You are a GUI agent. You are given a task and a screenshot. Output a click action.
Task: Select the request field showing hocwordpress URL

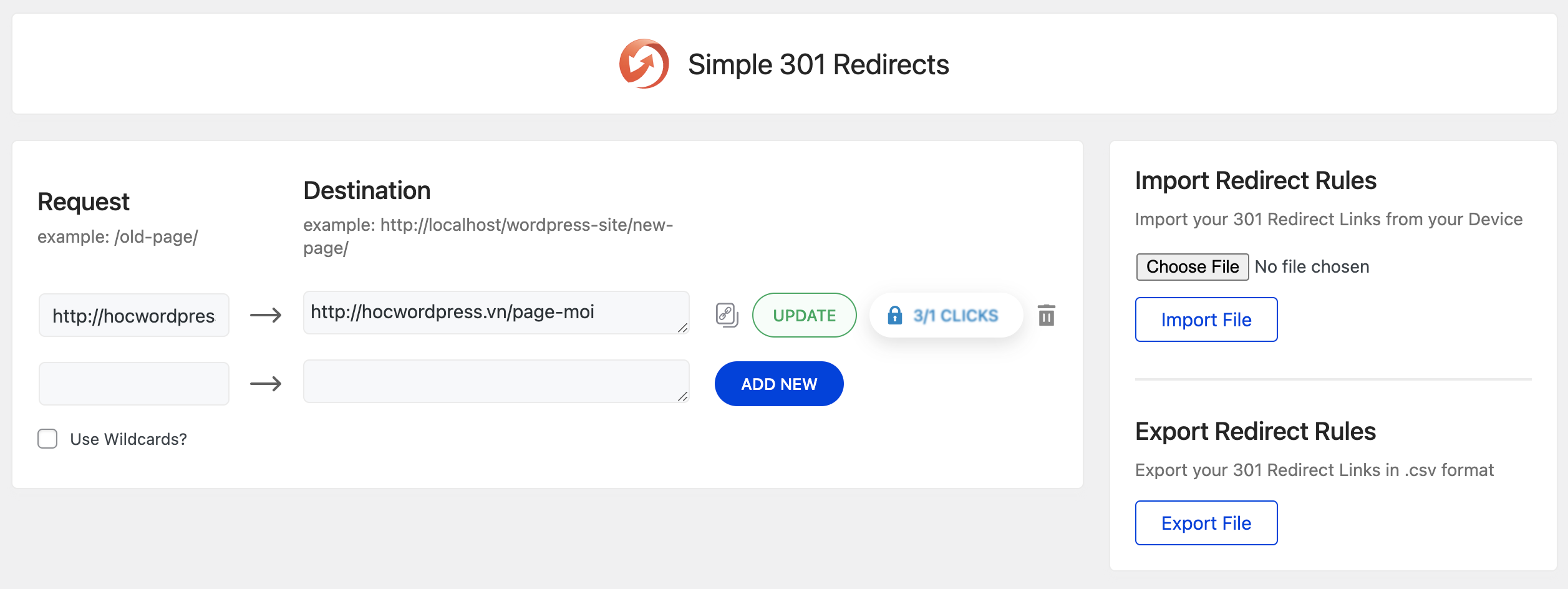coord(133,315)
